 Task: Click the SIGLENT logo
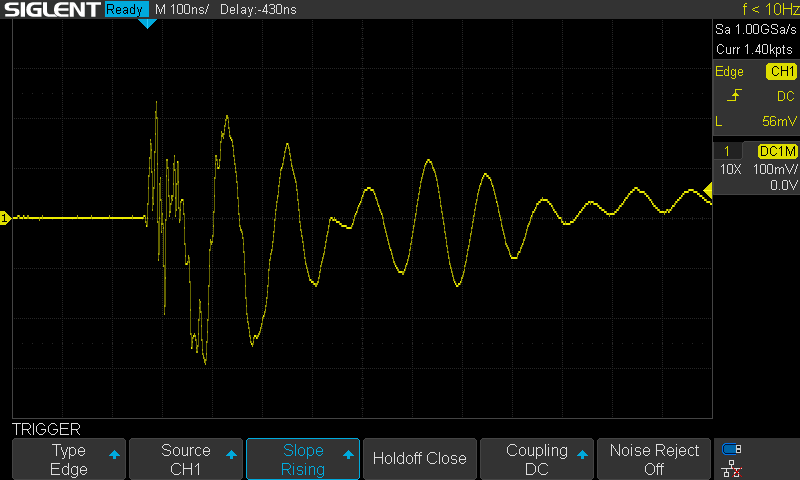pos(52,9)
